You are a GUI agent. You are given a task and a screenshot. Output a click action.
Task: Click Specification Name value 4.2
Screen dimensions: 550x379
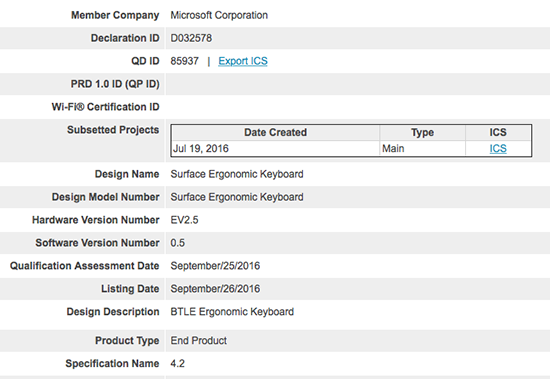click(177, 364)
